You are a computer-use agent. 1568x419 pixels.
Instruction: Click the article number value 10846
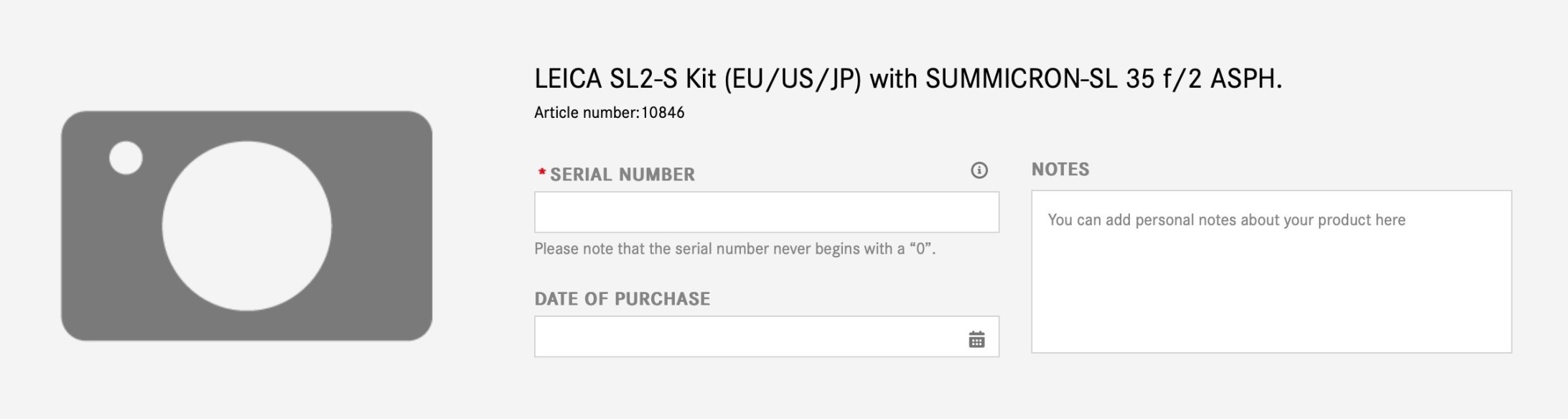[x=663, y=113]
